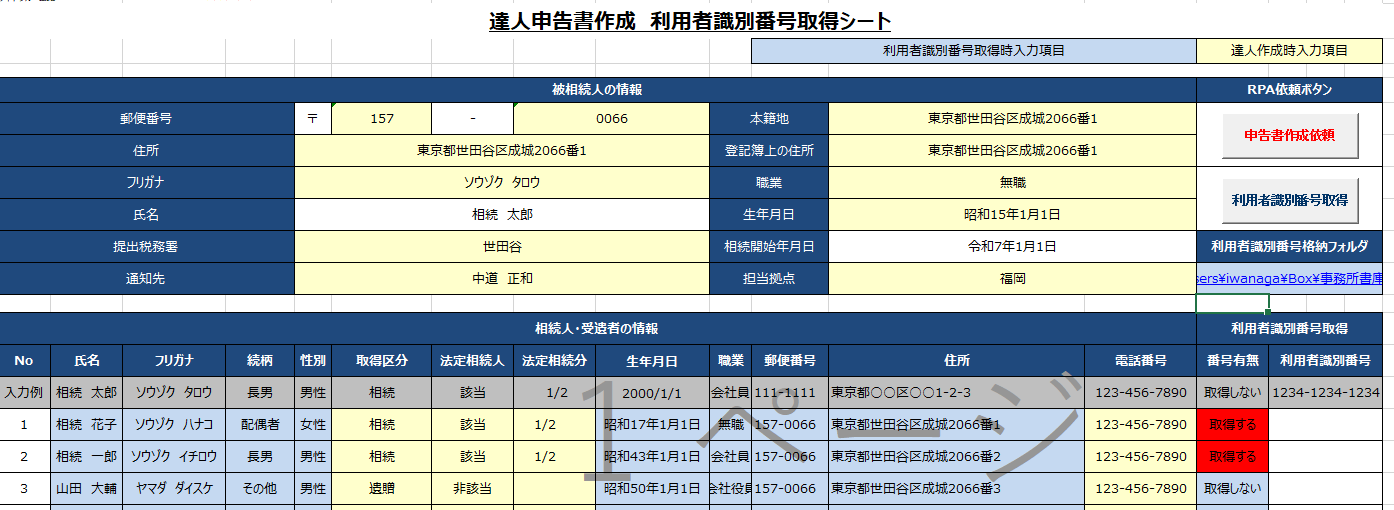Select the 取得する cell in 相続 花子 row
The image size is (1394, 510).
pyautogui.click(x=1232, y=425)
